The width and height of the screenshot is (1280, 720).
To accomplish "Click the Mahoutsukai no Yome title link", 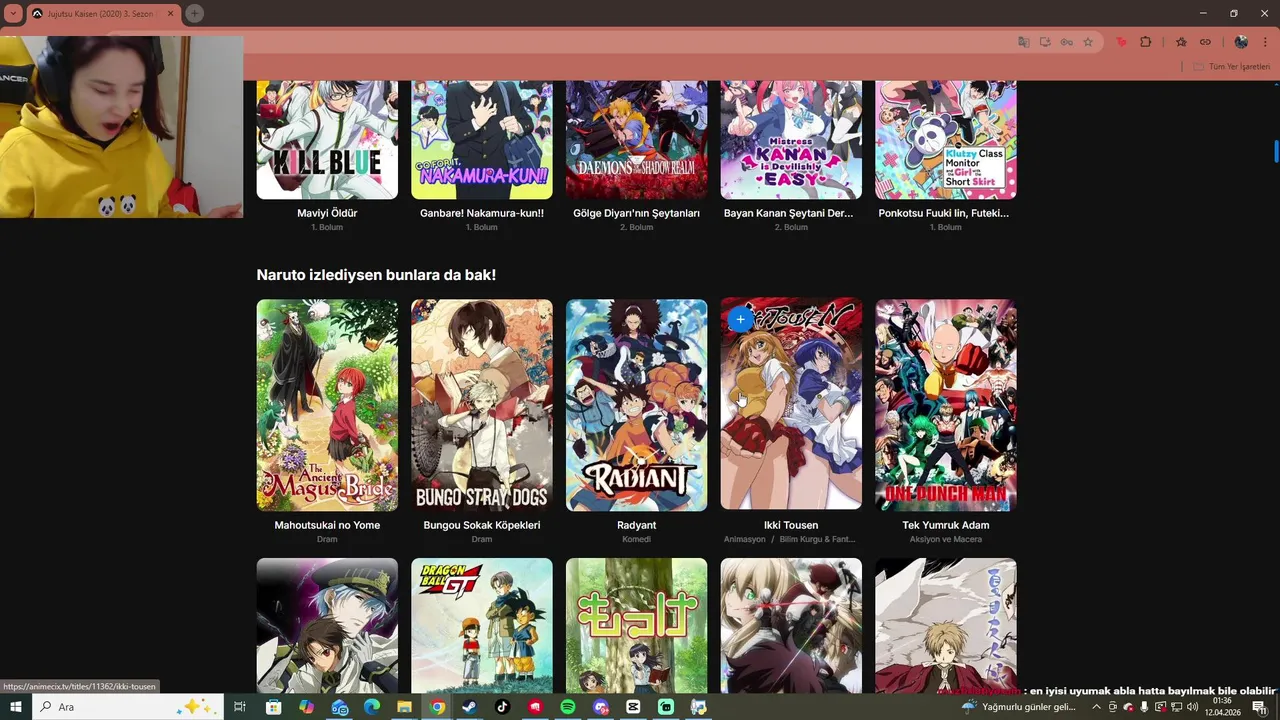I will click(x=327, y=525).
